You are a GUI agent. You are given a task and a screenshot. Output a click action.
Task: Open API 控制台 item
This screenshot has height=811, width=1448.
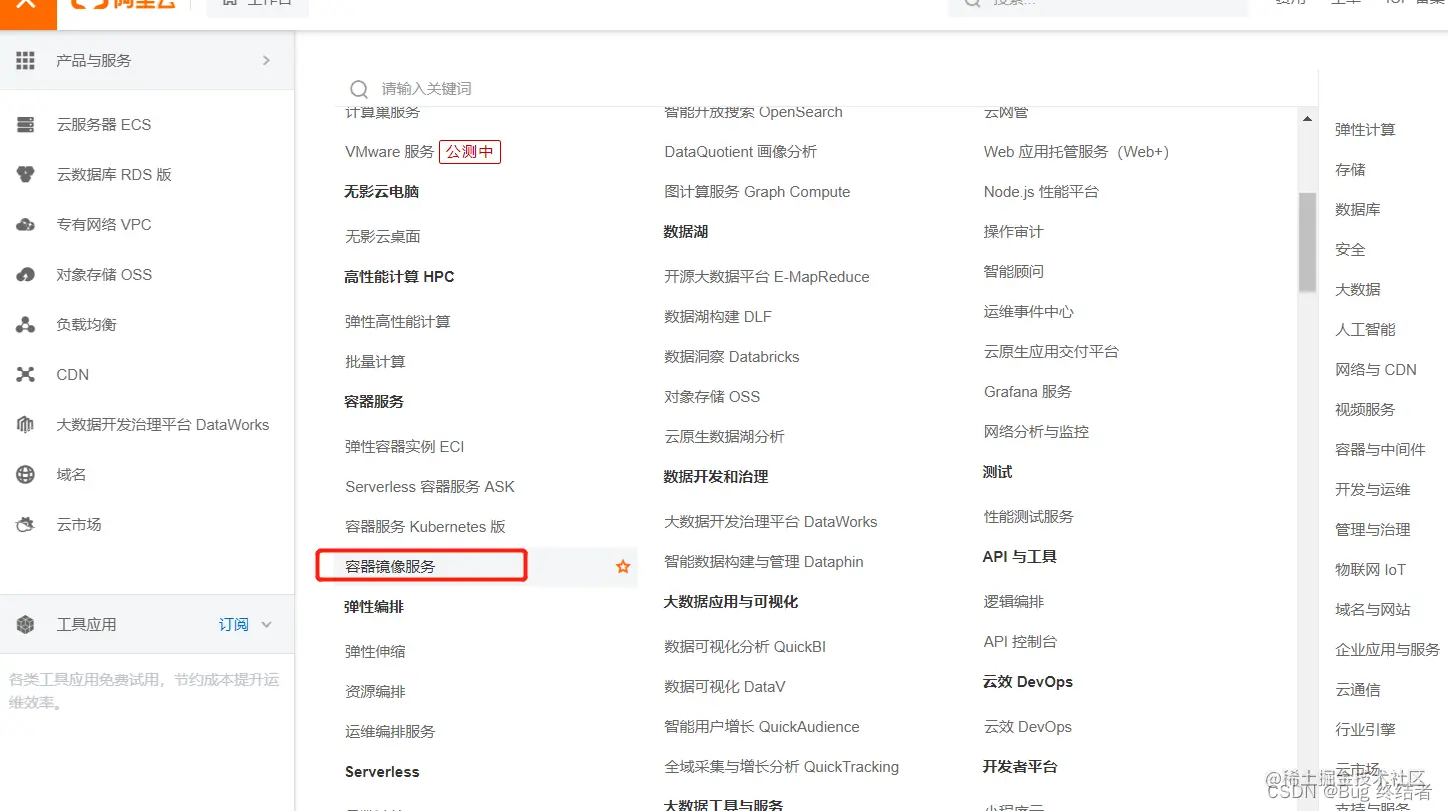pos(1020,642)
